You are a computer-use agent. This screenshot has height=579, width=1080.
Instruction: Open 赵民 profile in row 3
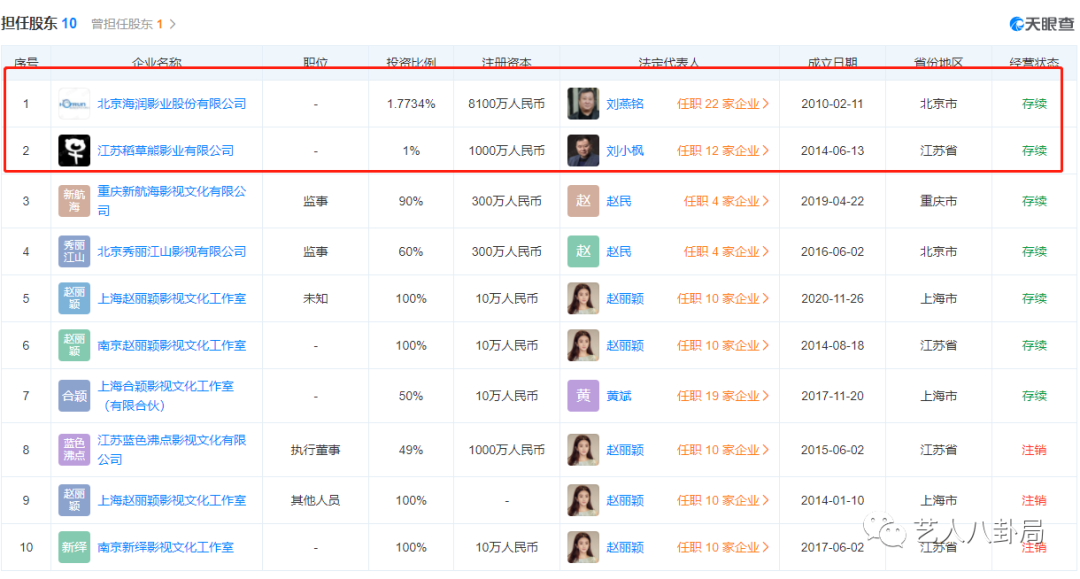click(619, 201)
